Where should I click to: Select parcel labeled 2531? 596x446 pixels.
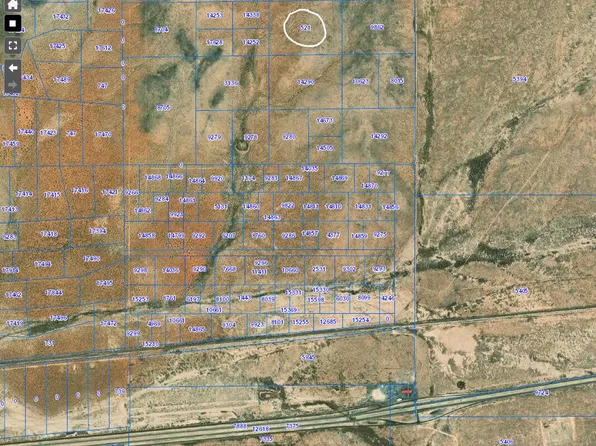tap(319, 269)
